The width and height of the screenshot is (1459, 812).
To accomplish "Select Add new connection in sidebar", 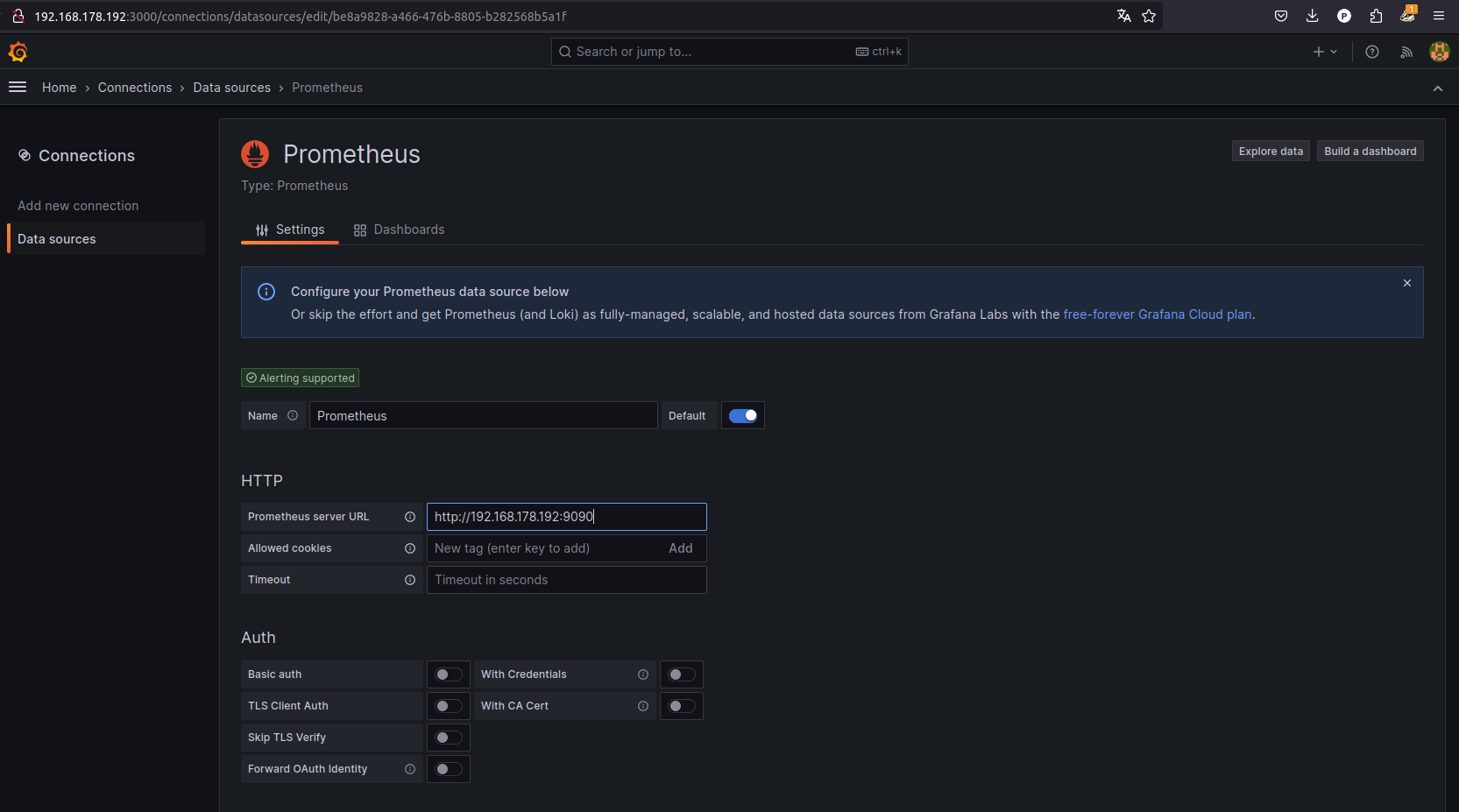I will [x=78, y=206].
